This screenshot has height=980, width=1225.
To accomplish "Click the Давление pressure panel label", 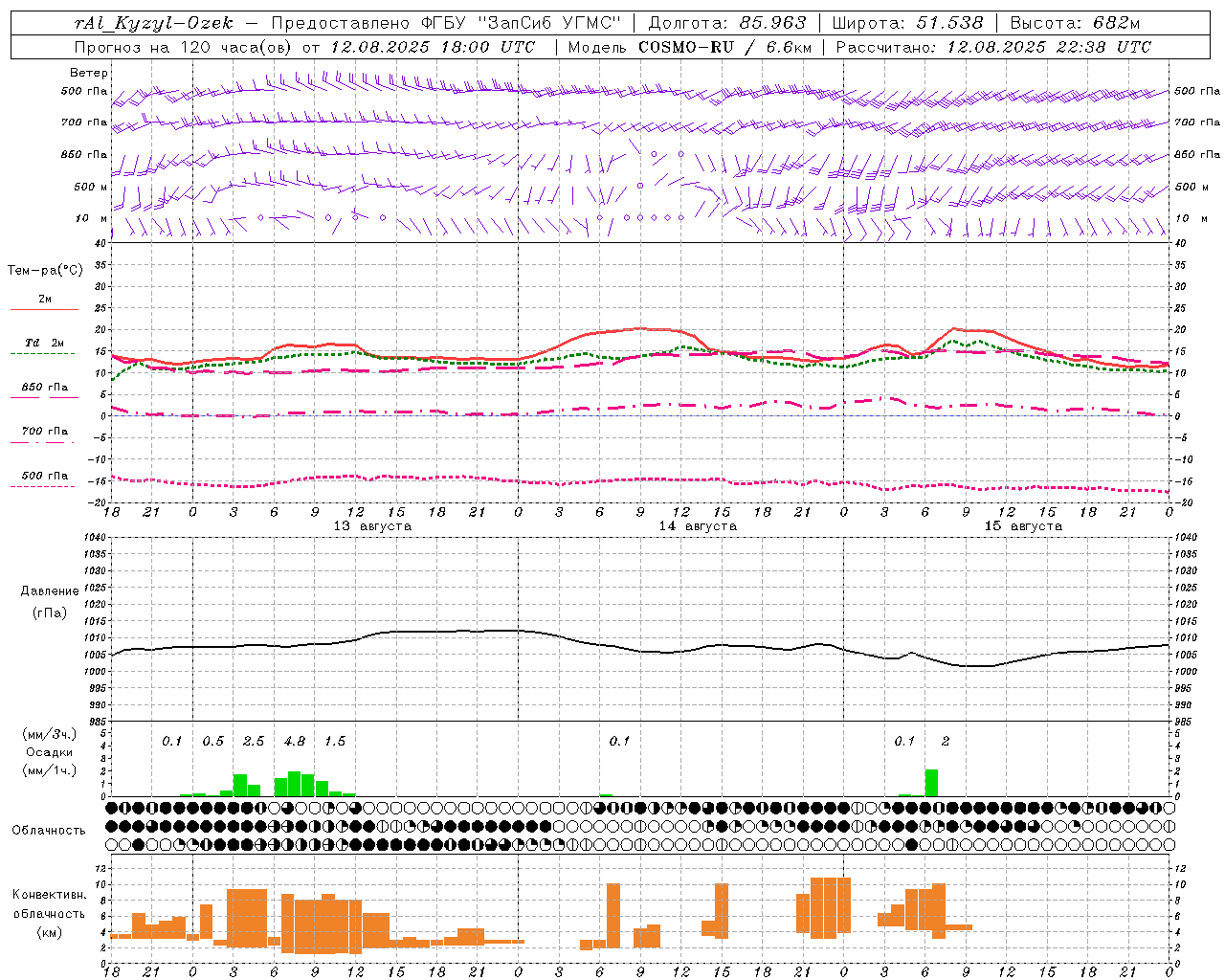I will 50,591.
